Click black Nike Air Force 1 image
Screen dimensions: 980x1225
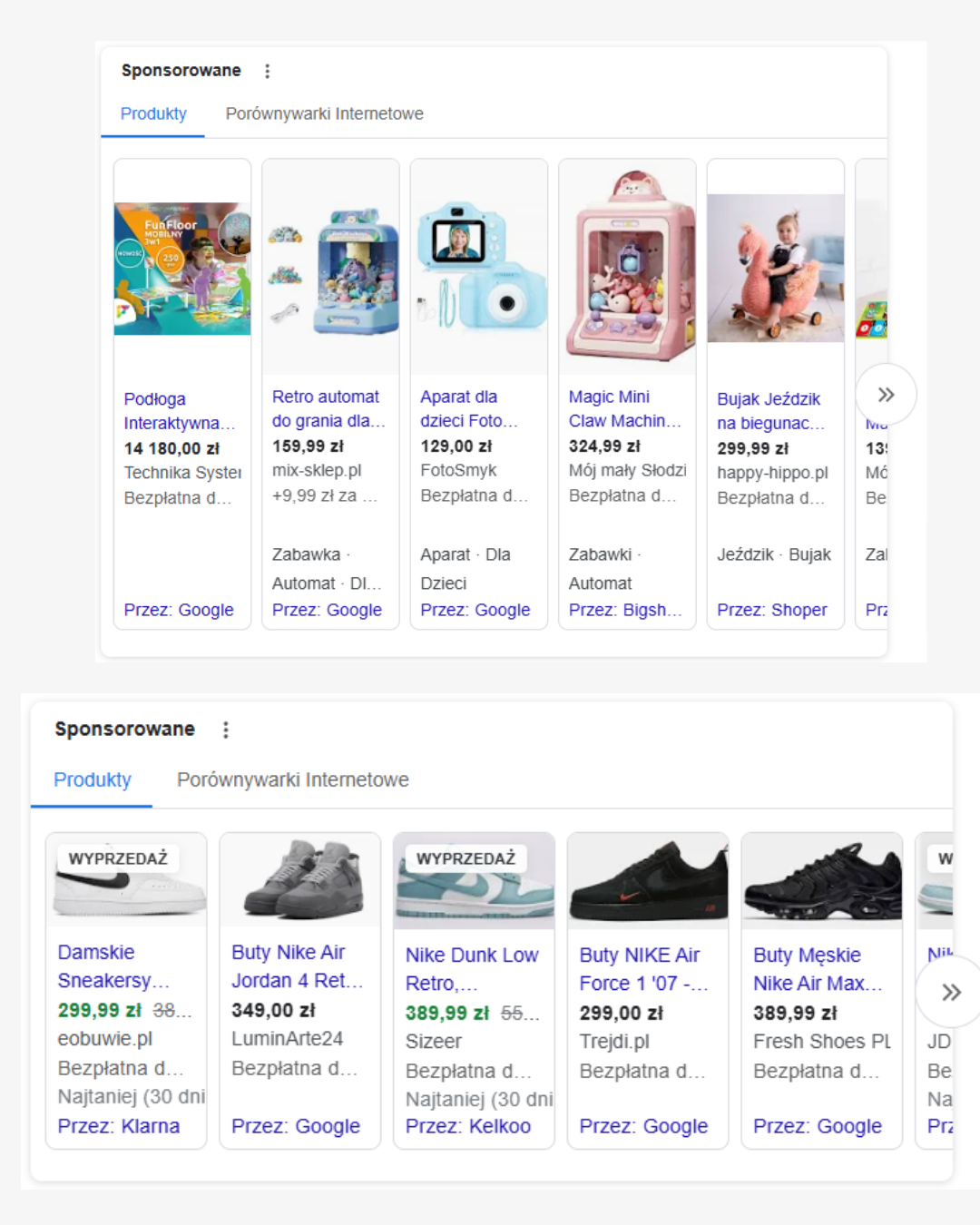pos(647,882)
